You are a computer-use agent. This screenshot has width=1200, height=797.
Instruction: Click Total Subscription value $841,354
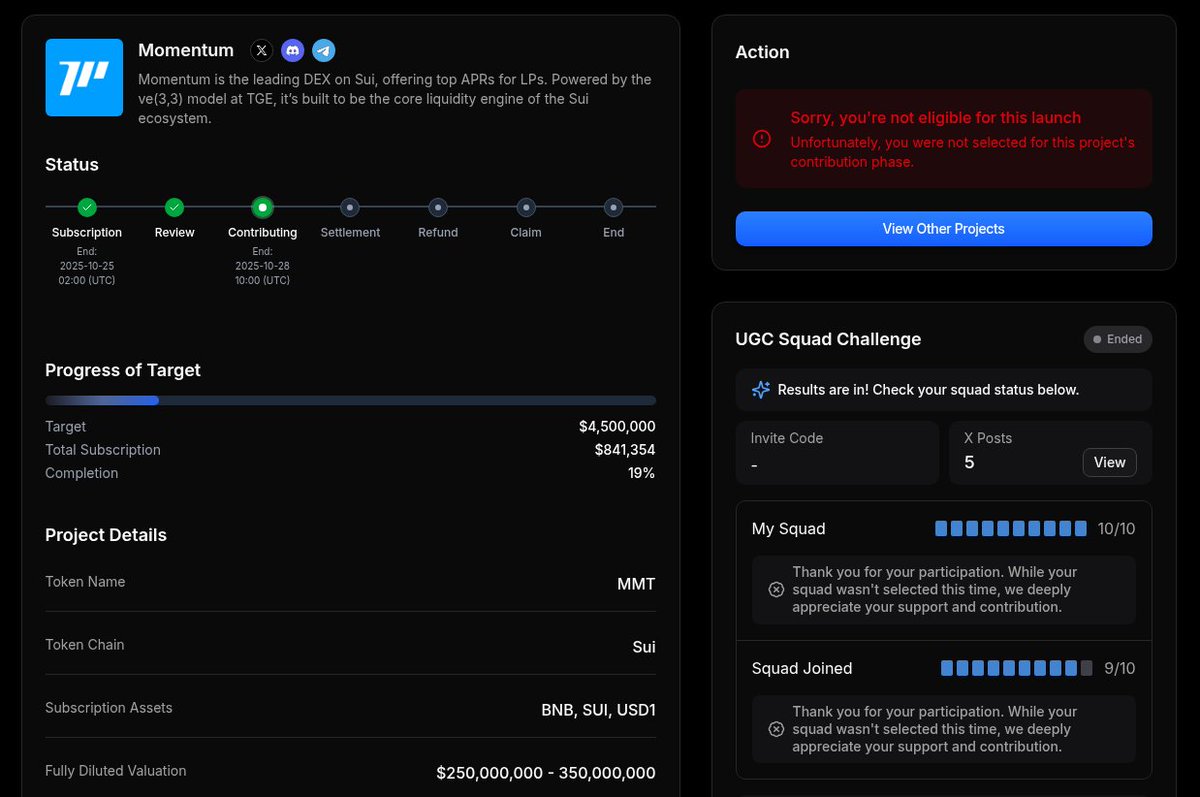(625, 450)
